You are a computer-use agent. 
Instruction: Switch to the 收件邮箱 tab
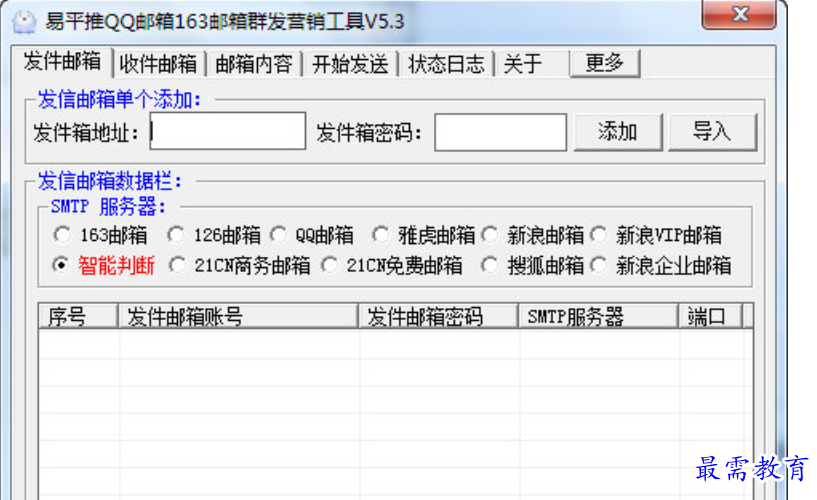pos(158,64)
